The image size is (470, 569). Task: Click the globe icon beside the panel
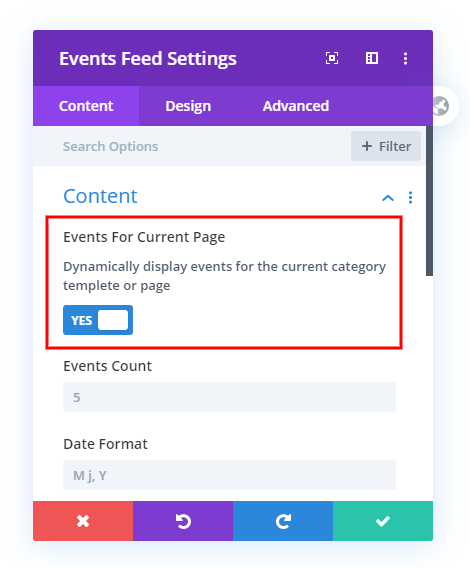[x=441, y=106]
